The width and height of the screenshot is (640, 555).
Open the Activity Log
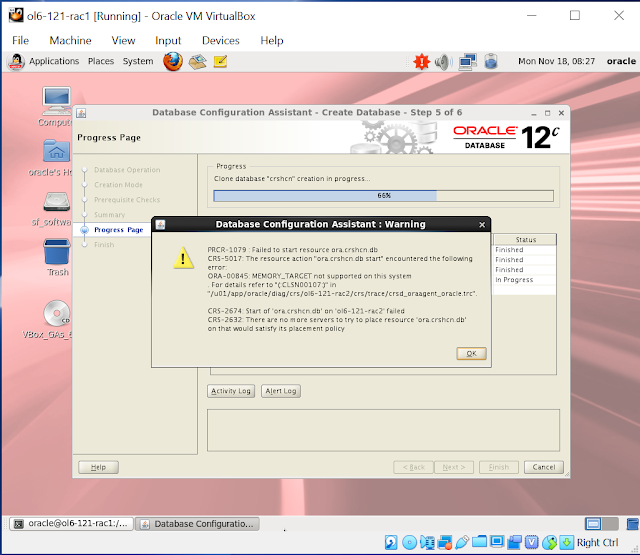(x=231, y=391)
